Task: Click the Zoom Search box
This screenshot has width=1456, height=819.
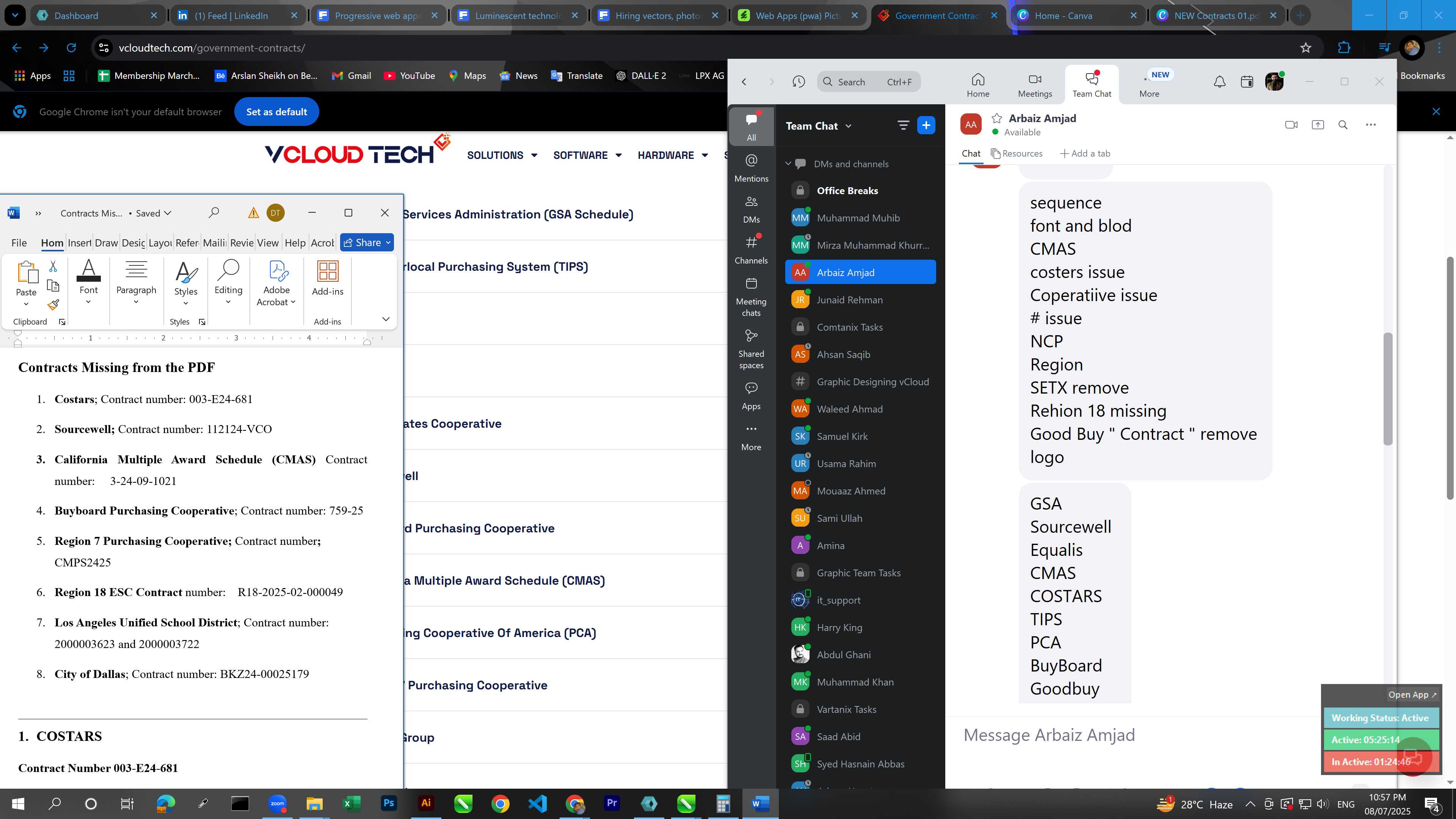Action: pyautogui.click(x=868, y=82)
